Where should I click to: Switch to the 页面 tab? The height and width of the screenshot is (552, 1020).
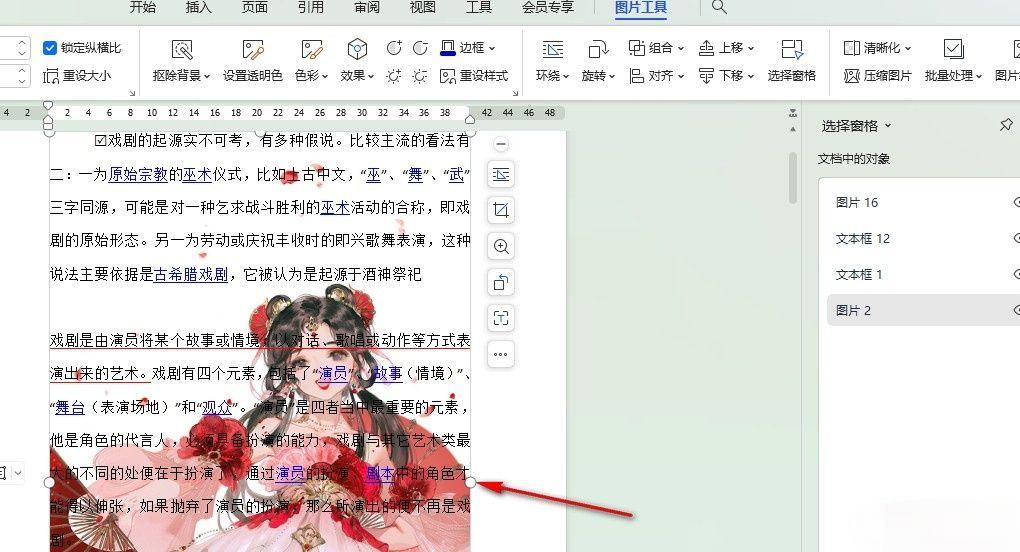point(254,7)
